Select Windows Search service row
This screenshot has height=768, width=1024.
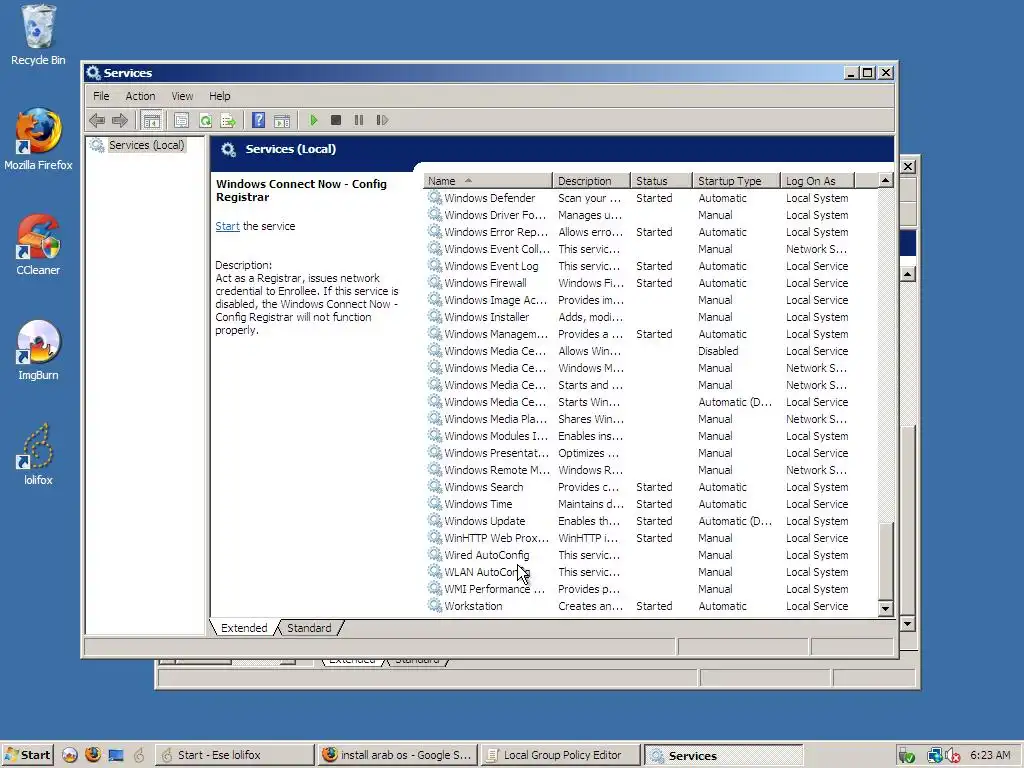click(650, 487)
